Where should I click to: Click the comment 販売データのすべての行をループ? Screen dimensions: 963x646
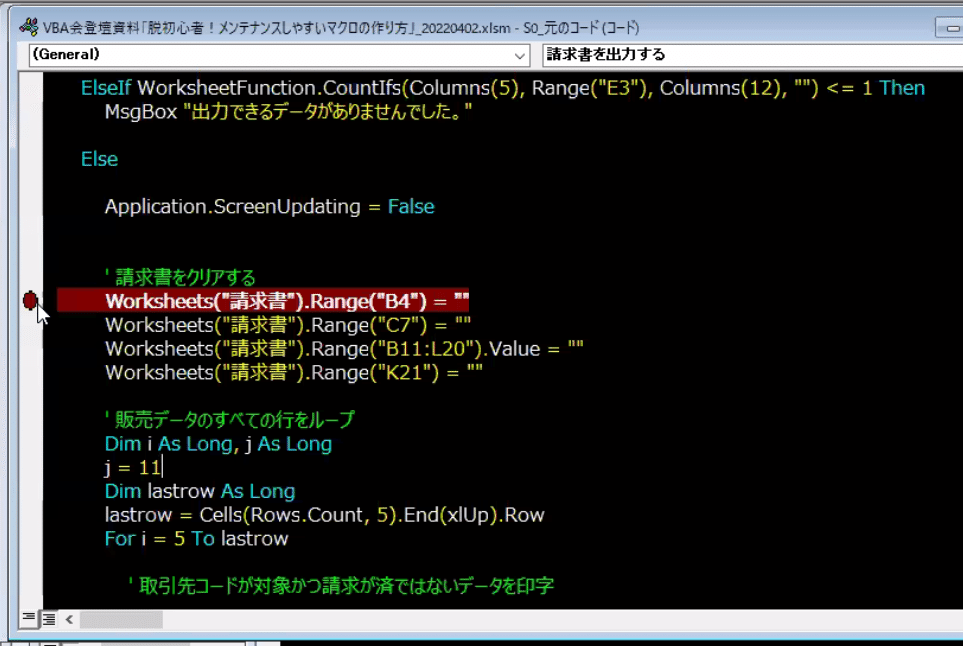230,420
